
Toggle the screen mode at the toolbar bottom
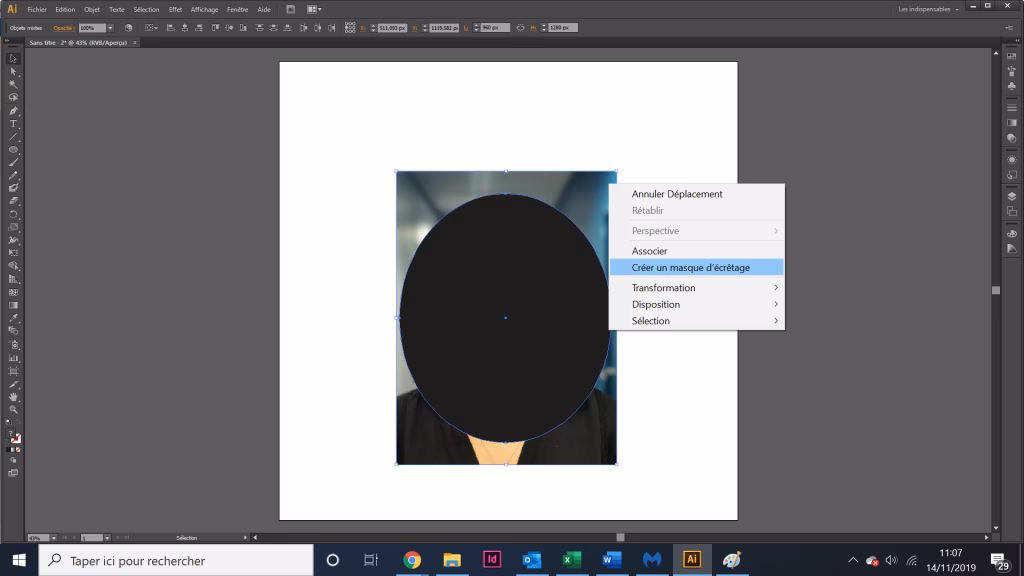point(13,471)
